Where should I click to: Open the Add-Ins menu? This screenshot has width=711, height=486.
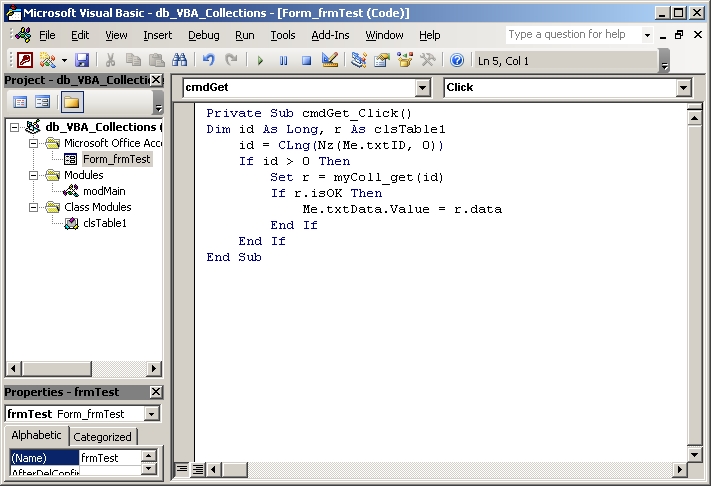[x=330, y=35]
